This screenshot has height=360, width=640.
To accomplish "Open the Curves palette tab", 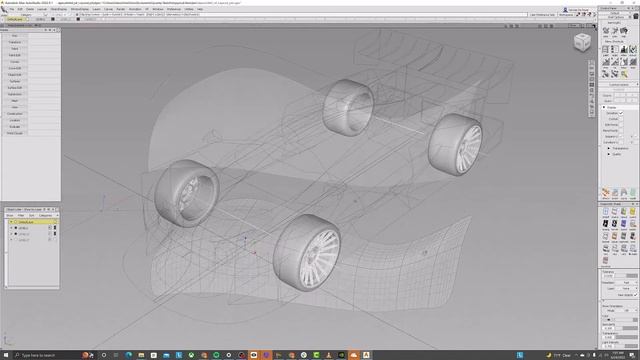I will [x=15, y=62].
